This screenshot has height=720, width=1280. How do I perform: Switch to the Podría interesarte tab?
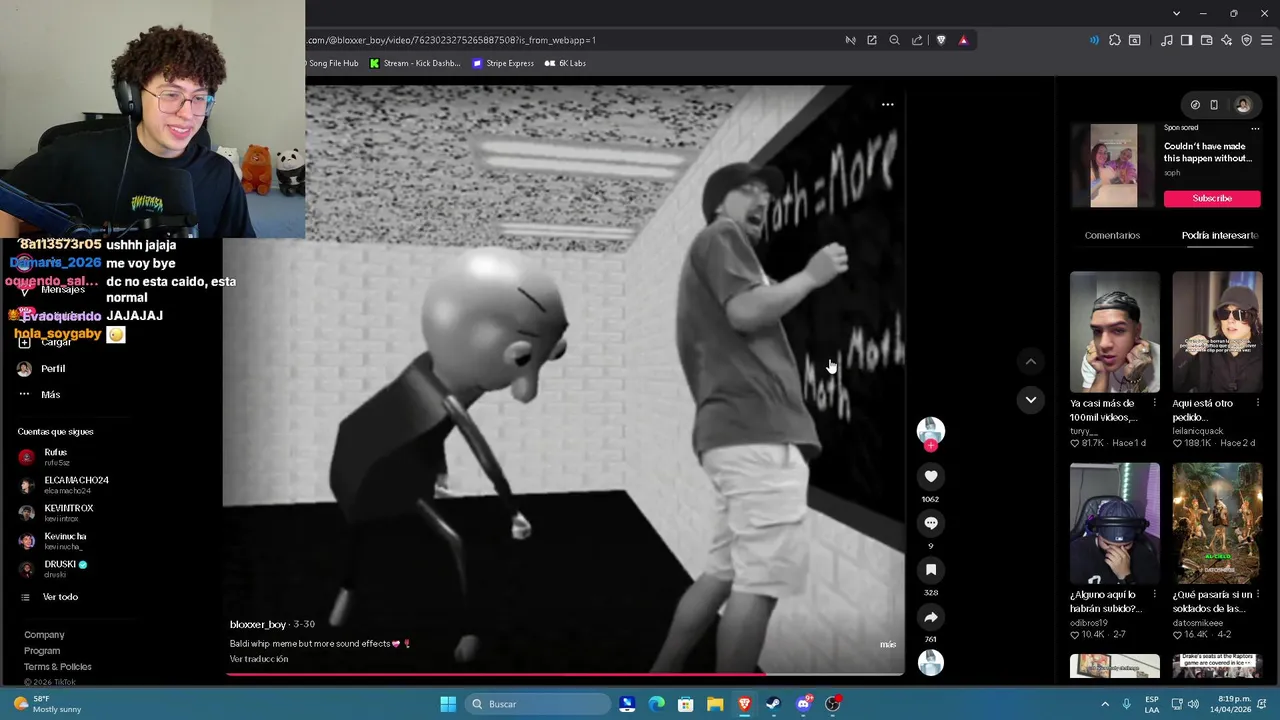coord(1220,235)
